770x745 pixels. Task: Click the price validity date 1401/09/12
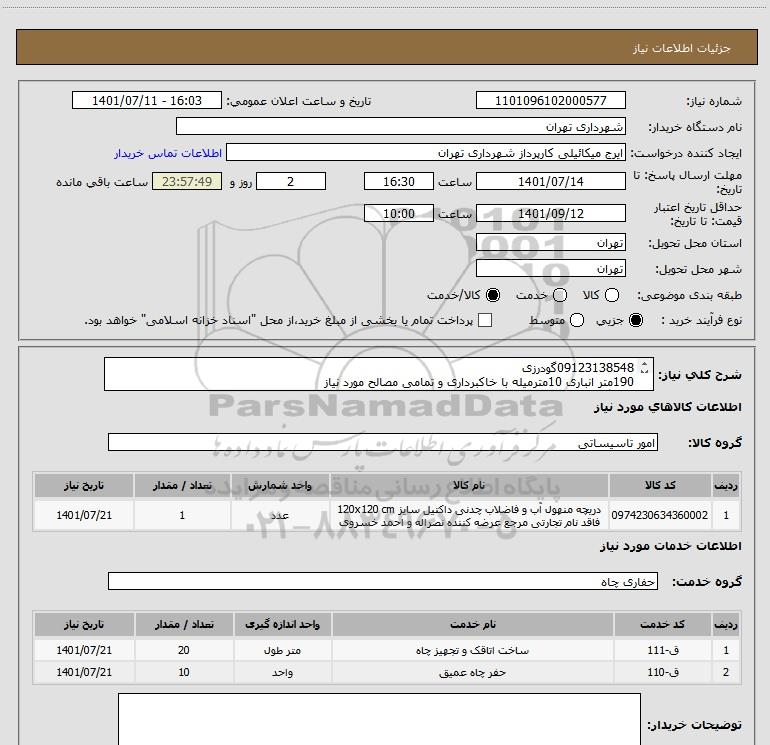coord(550,214)
